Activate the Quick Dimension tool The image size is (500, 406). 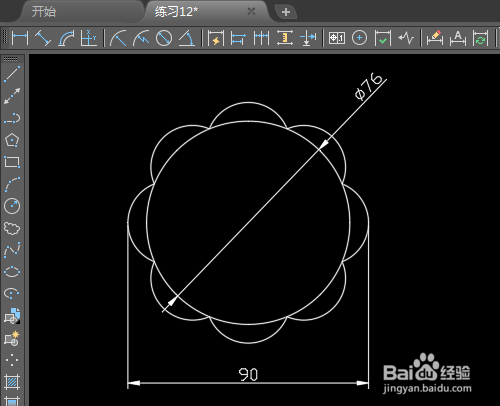pos(216,38)
